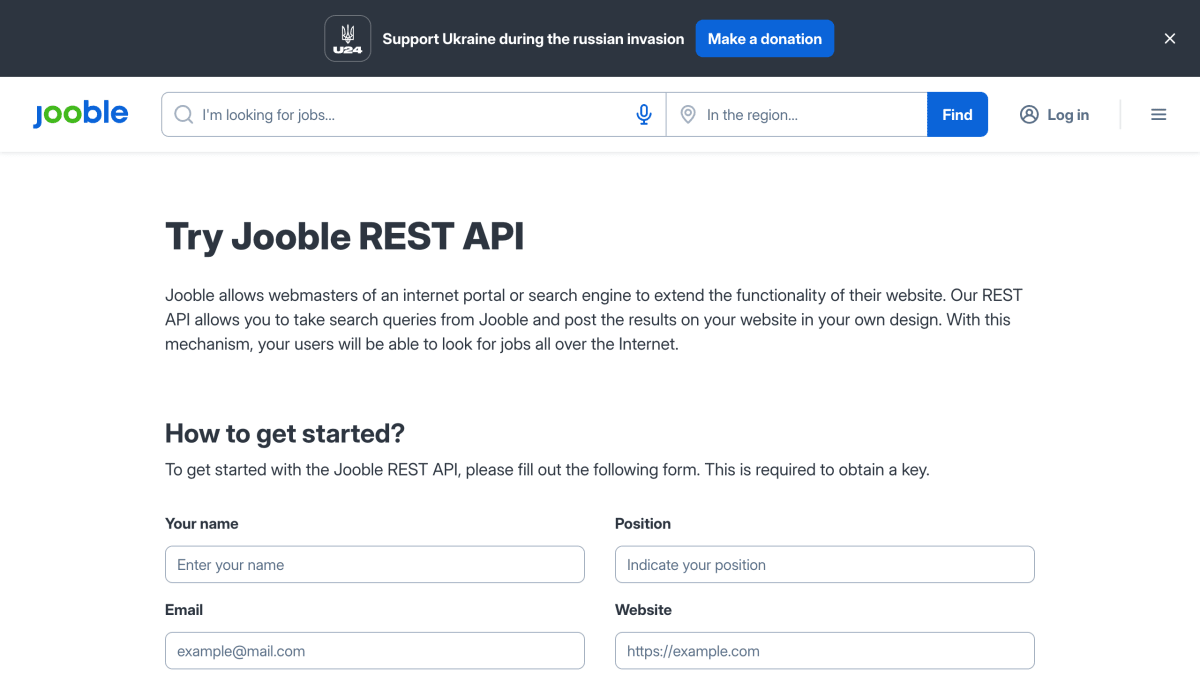Viewport: 1200px width, 675px height.
Task: Close the Support Ukraine banner
Action: [x=1170, y=39]
